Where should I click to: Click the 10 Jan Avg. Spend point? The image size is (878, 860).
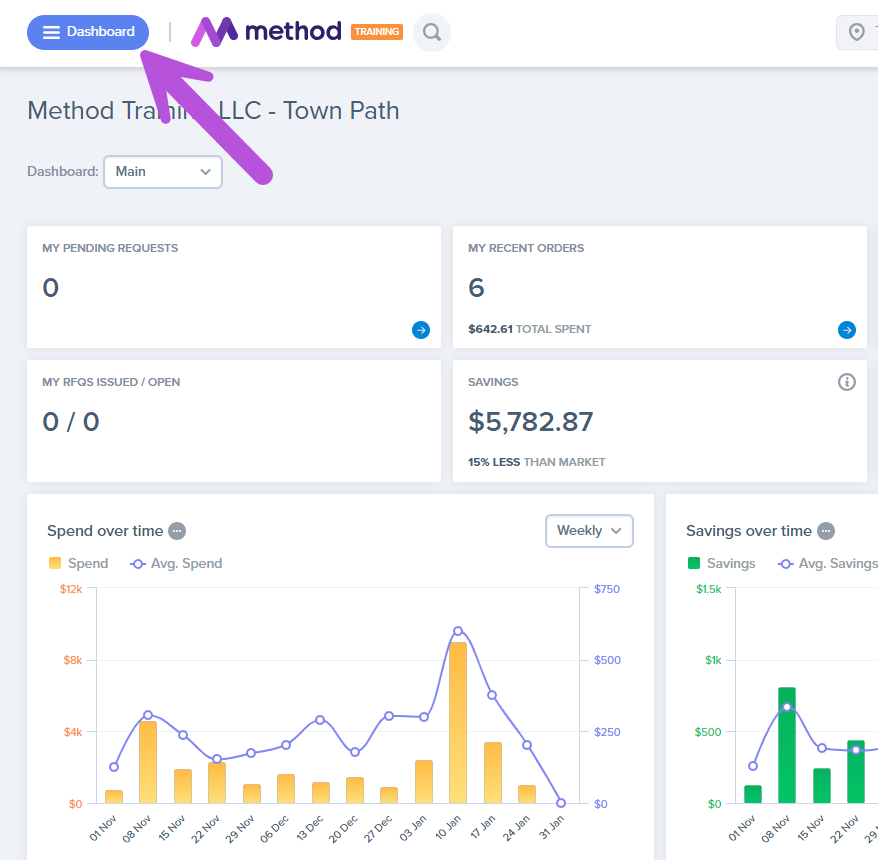(458, 631)
